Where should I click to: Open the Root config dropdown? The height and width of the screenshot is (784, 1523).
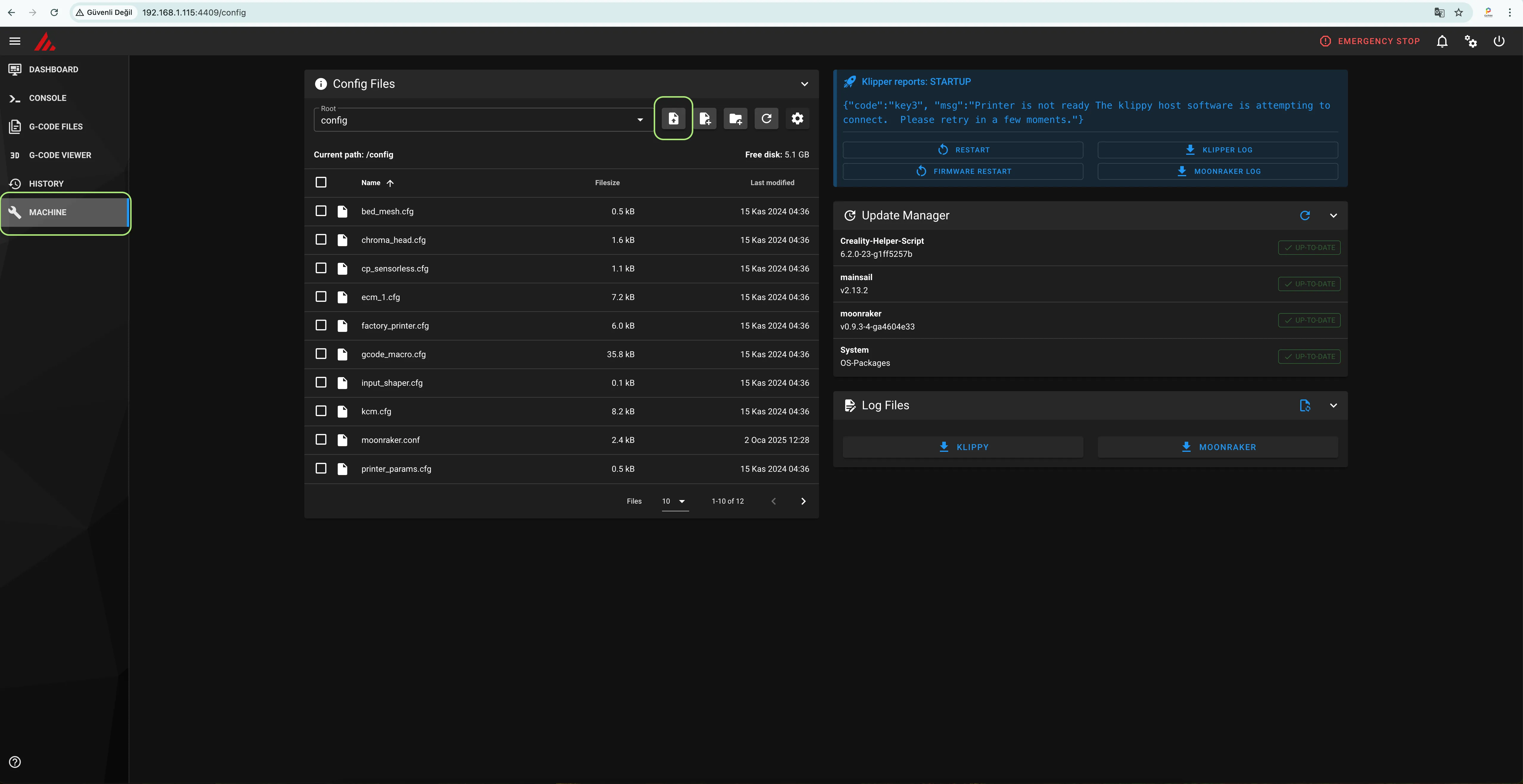483,119
